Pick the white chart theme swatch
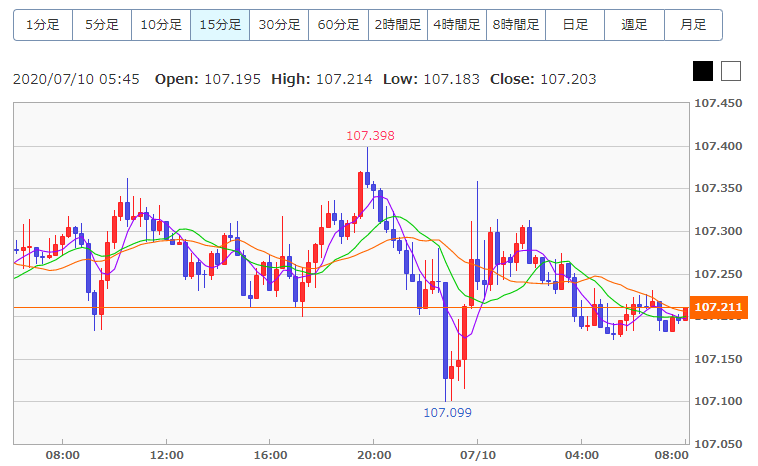This screenshot has width=758, height=466. coord(730,71)
